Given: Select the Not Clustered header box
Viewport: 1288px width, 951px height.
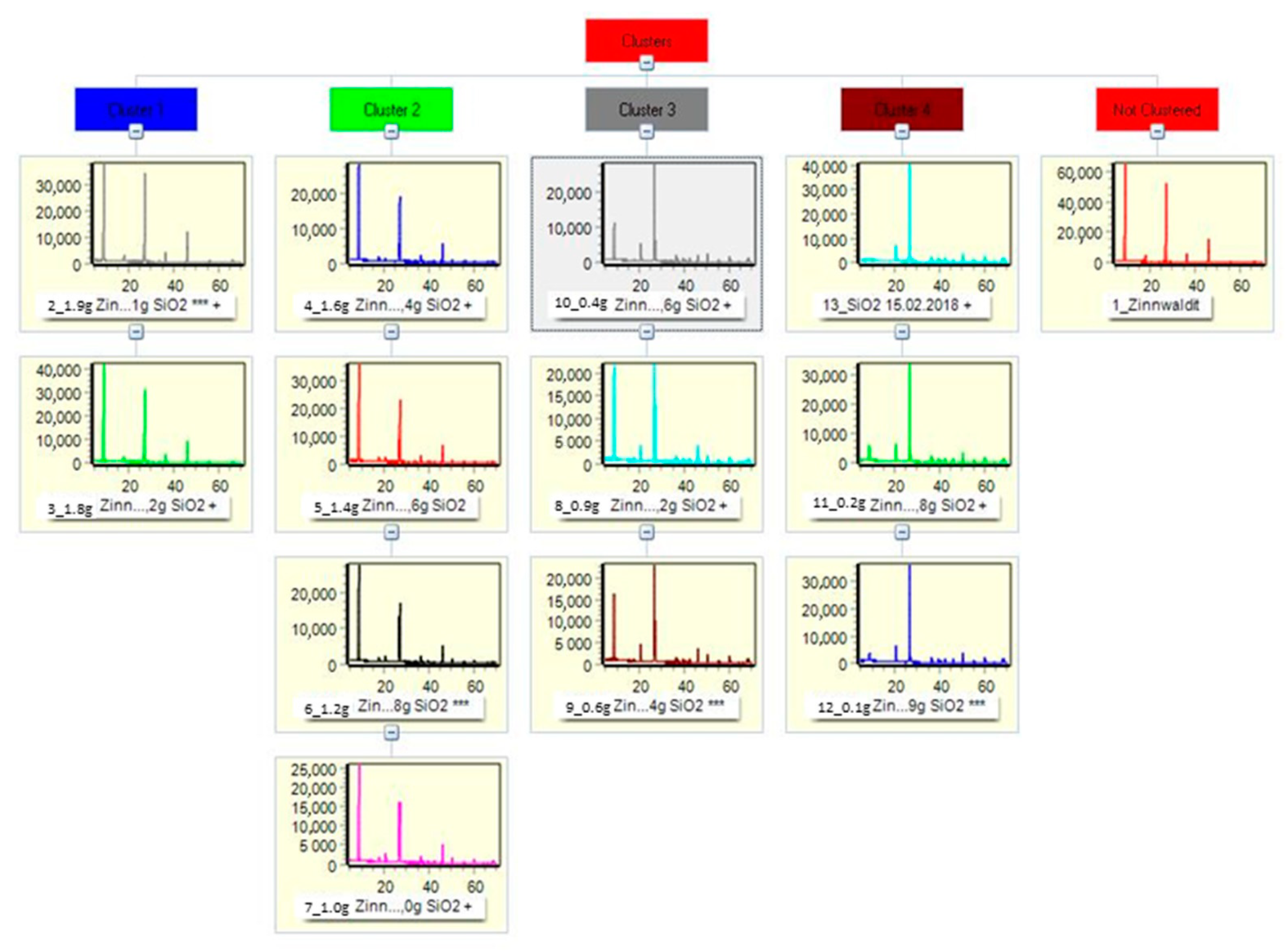Looking at the screenshot, I should click(1157, 109).
